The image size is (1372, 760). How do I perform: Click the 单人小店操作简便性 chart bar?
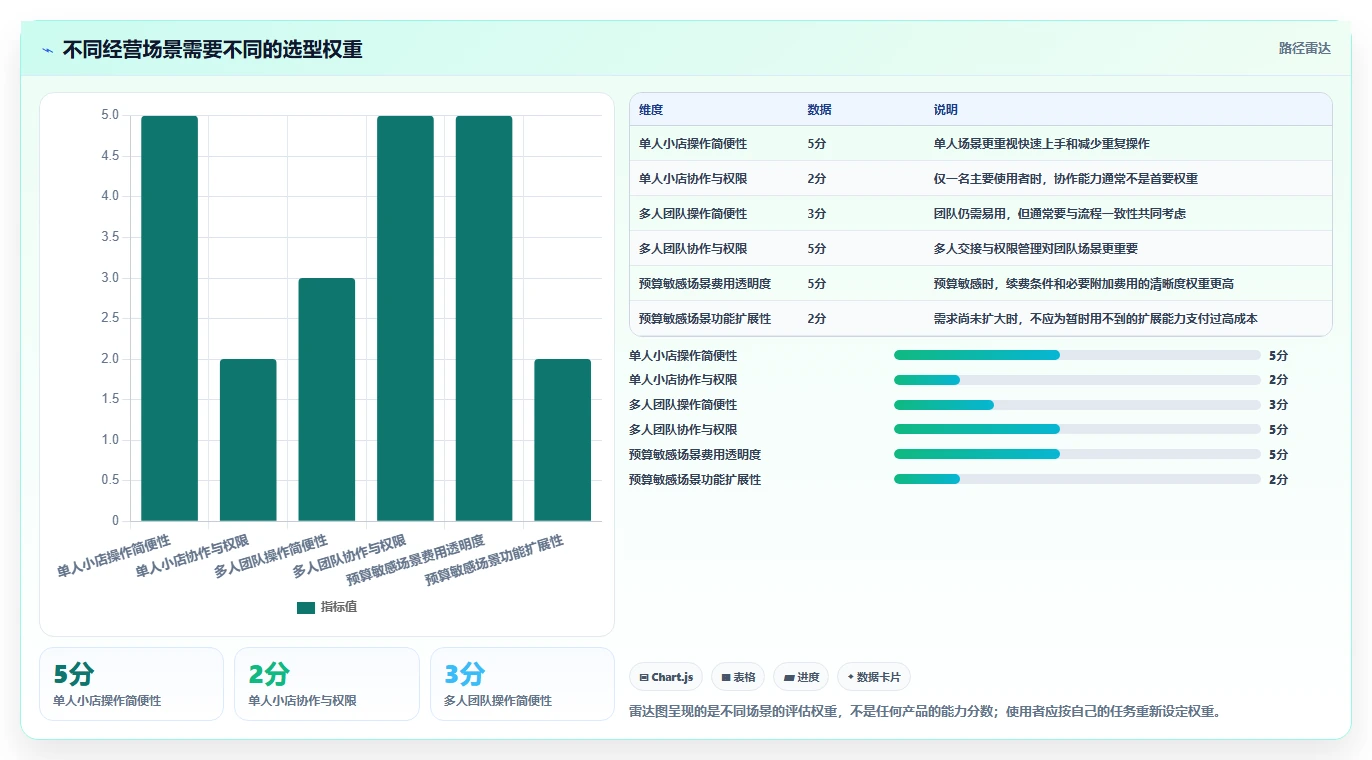169,318
